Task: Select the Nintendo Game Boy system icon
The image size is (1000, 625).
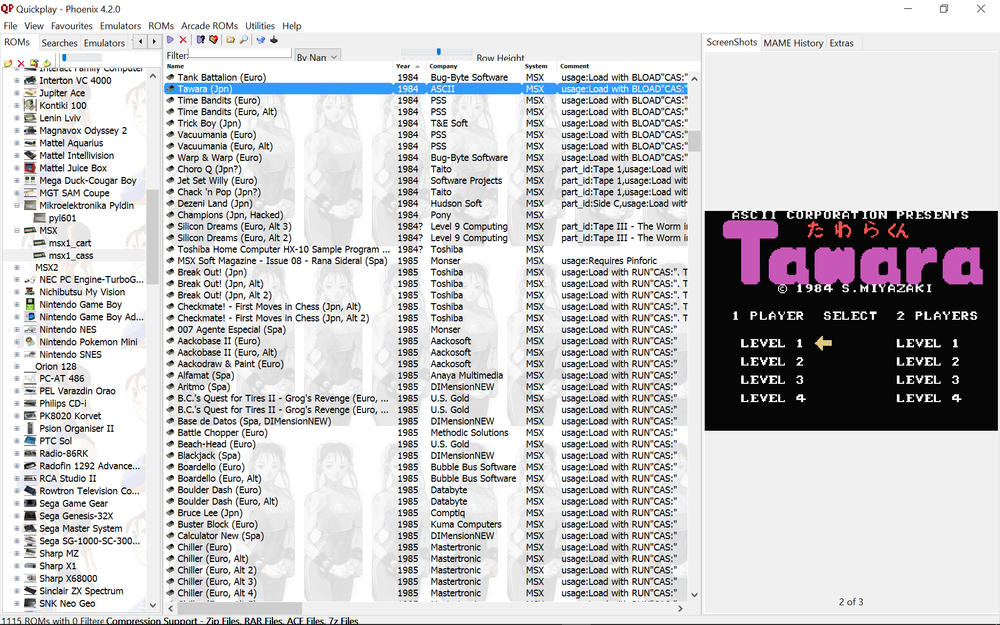Action: tap(31, 305)
